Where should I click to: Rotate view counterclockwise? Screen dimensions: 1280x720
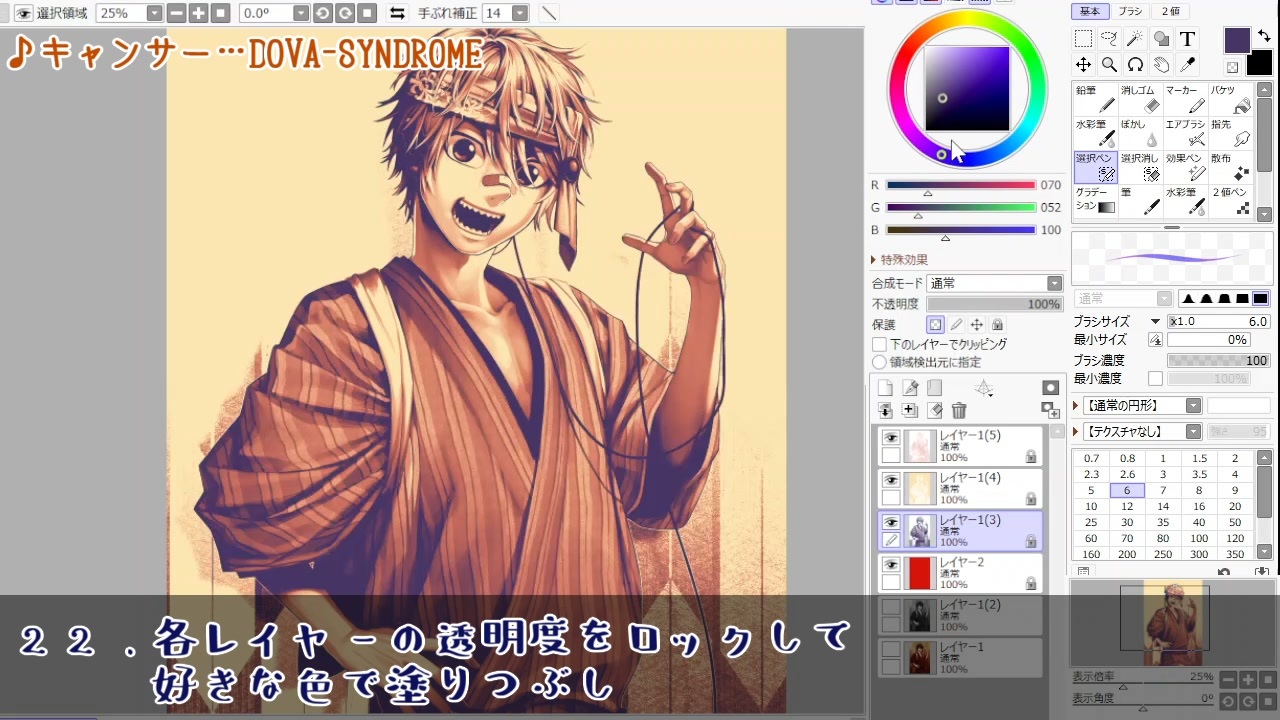pos(323,13)
